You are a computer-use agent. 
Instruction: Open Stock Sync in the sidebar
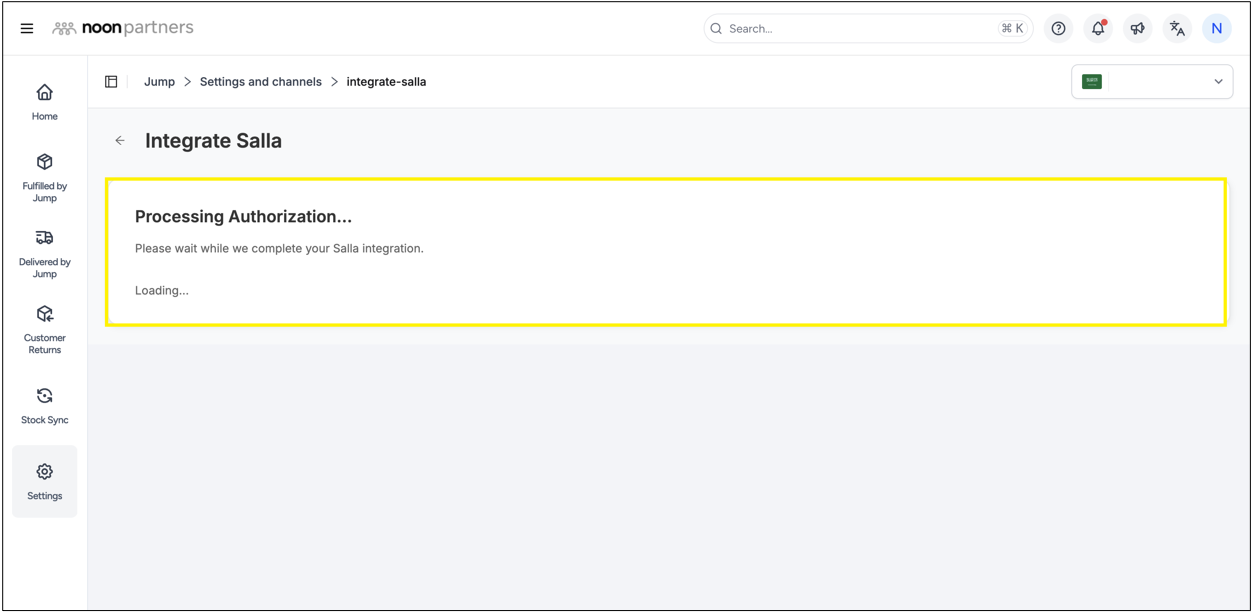tap(44, 405)
